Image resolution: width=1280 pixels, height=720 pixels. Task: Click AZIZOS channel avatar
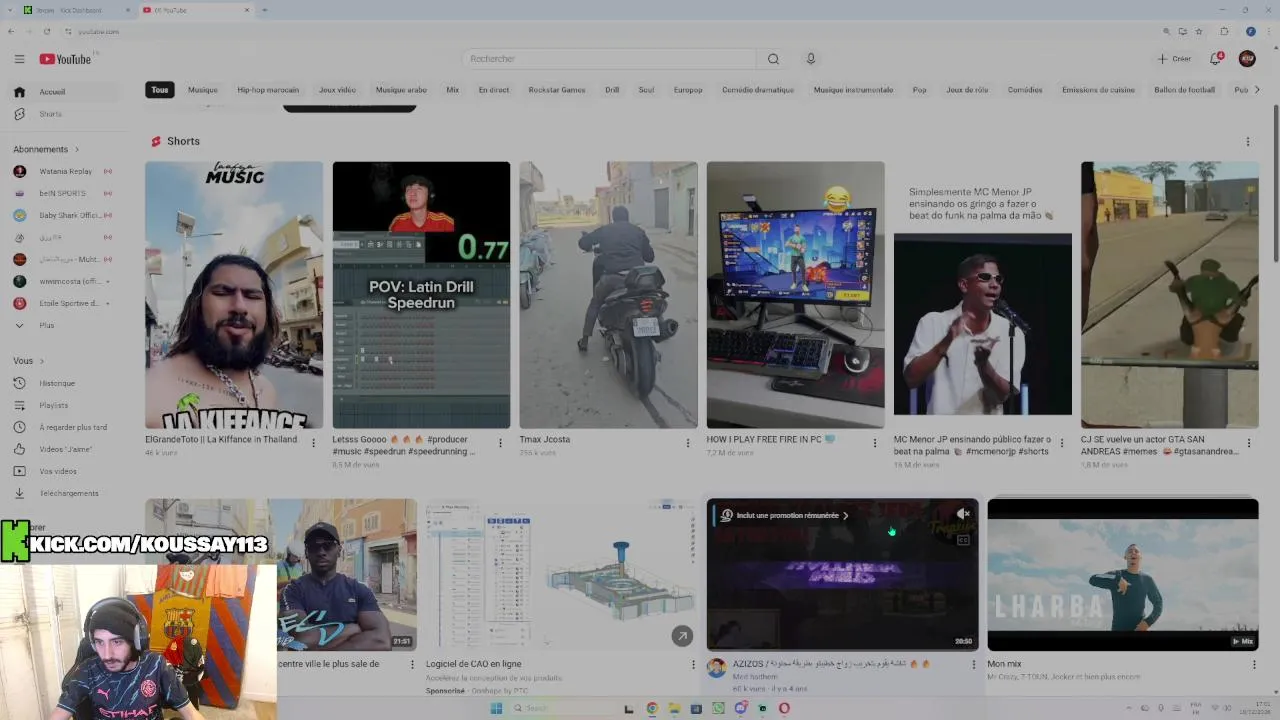716,668
